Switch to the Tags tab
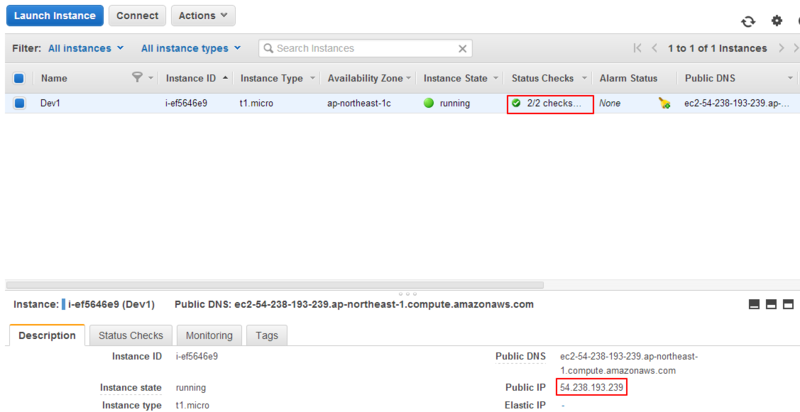This screenshot has height=412, width=800. coord(267,336)
